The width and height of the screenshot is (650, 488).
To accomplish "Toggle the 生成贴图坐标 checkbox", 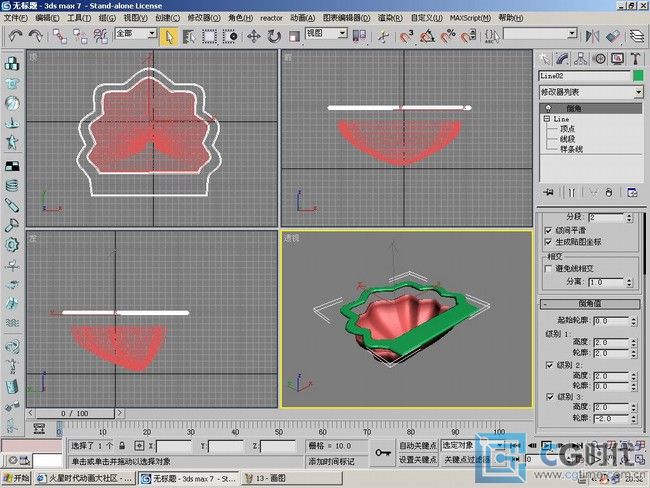I will (x=548, y=242).
